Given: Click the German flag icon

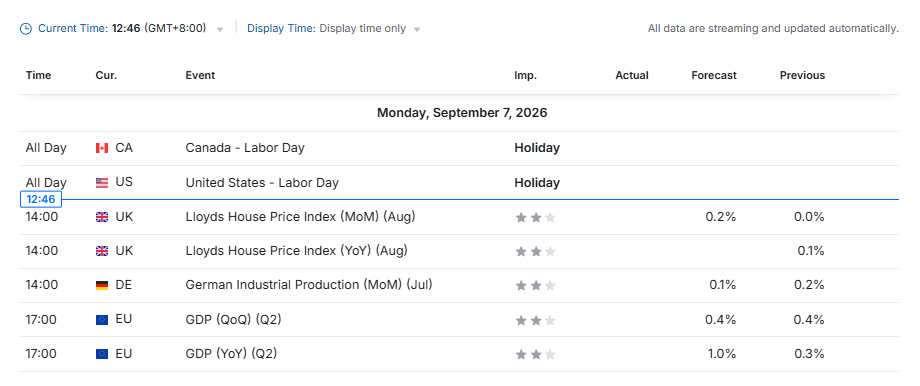Looking at the screenshot, I should tap(102, 285).
